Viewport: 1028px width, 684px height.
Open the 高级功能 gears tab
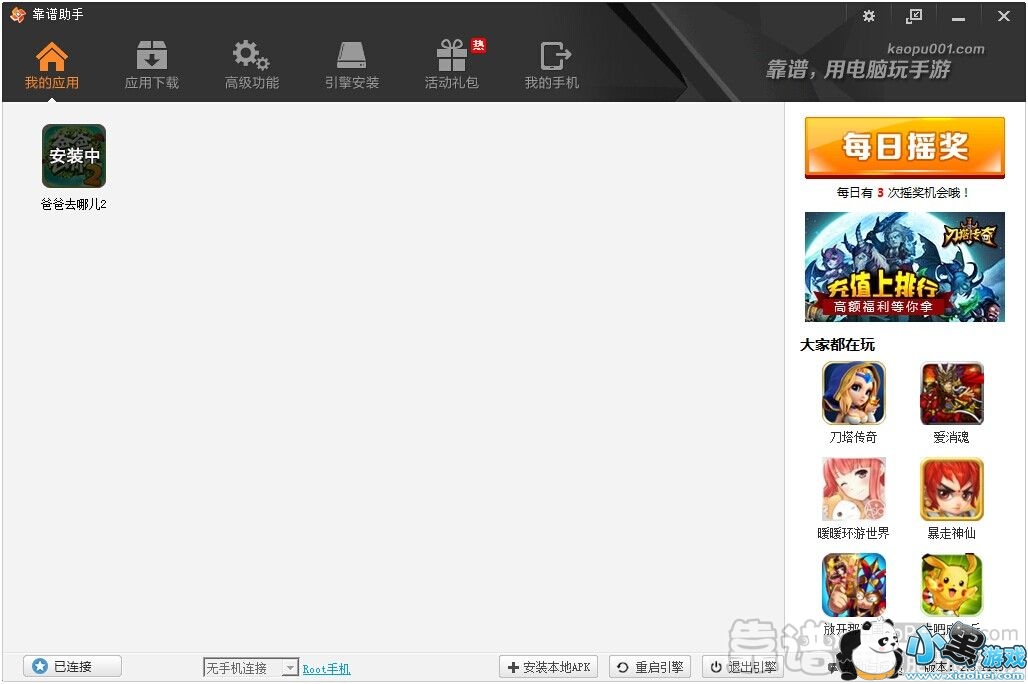[252, 66]
